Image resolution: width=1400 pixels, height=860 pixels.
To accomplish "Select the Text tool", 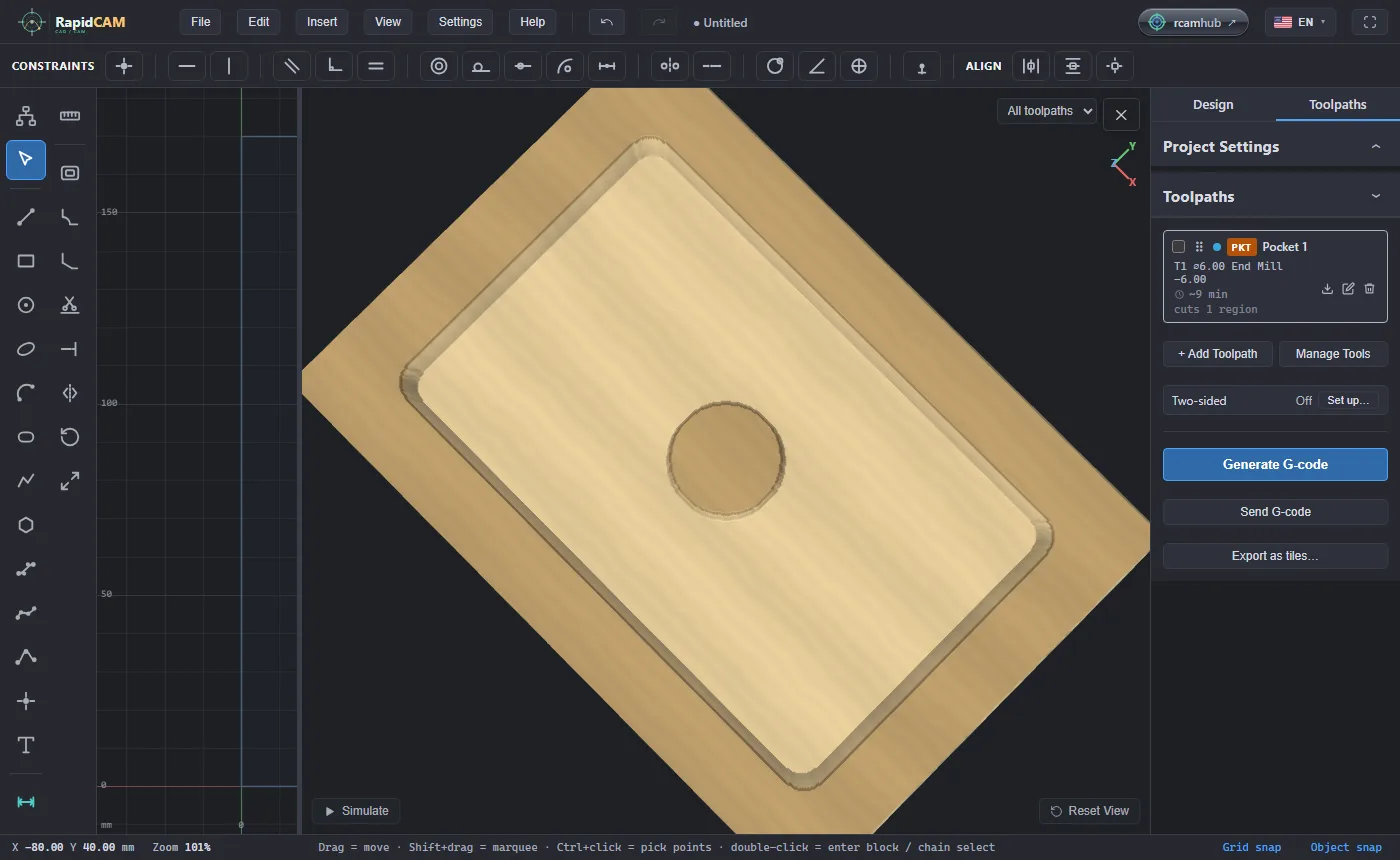I will tap(26, 745).
